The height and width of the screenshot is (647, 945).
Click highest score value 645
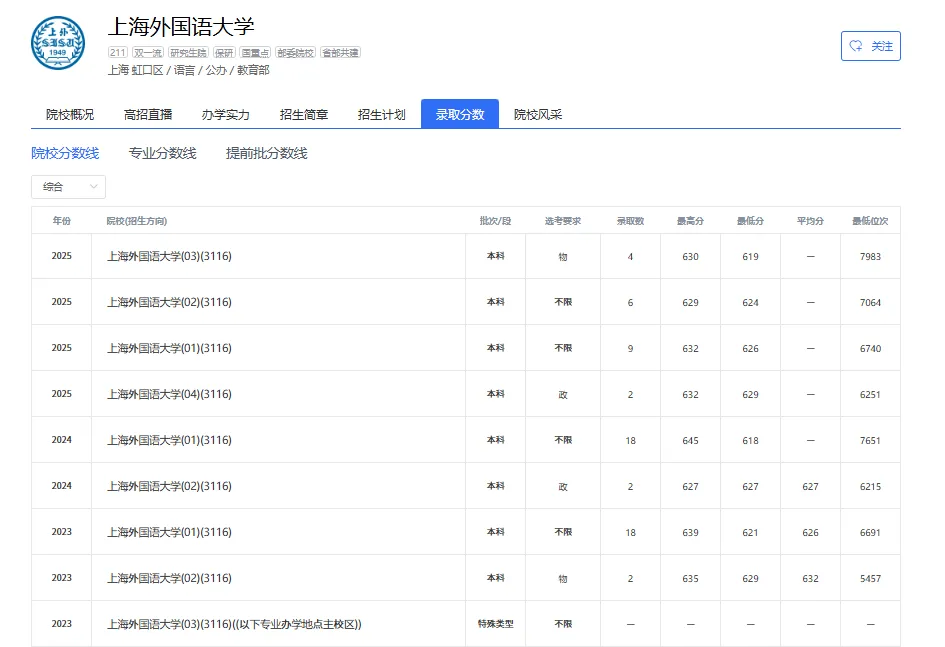(x=690, y=440)
